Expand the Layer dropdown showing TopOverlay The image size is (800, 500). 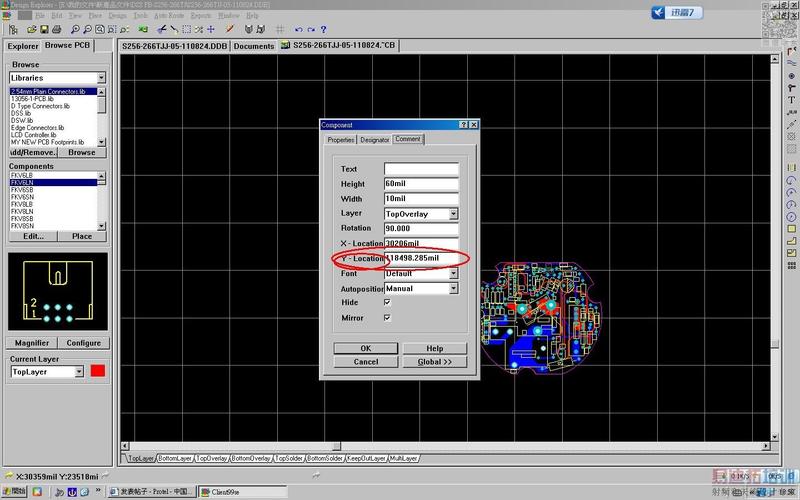[x=453, y=213]
